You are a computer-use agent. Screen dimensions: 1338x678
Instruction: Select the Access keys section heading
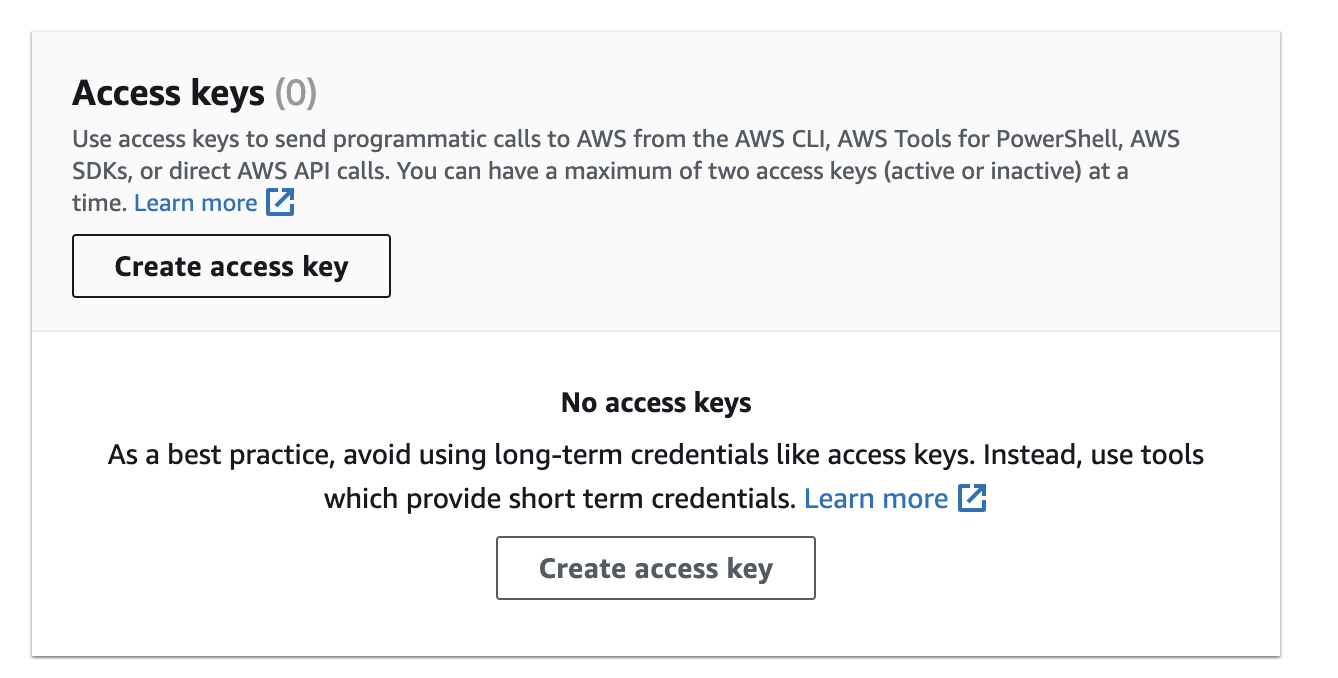[x=170, y=93]
